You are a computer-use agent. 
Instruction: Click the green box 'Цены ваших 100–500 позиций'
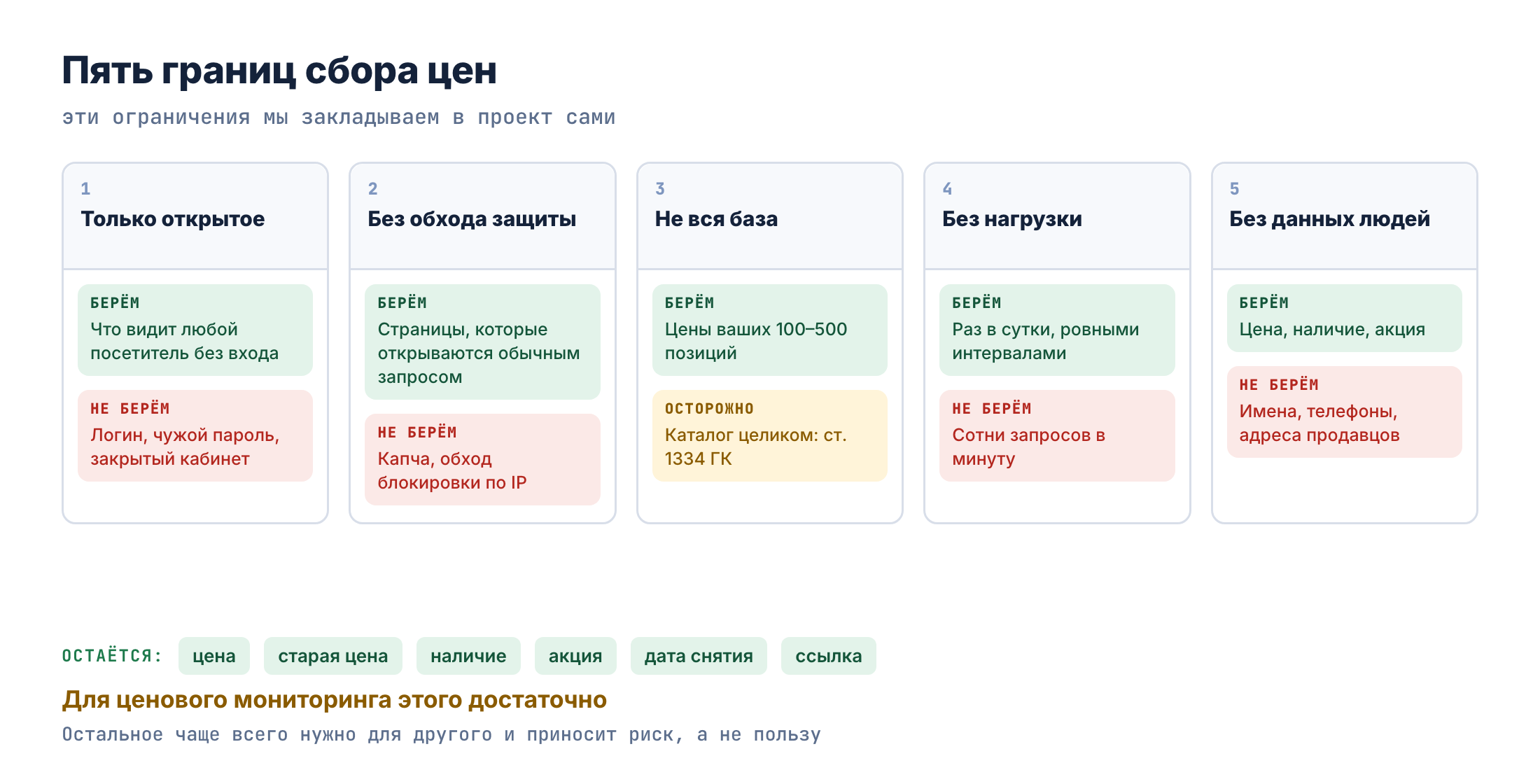click(770, 330)
